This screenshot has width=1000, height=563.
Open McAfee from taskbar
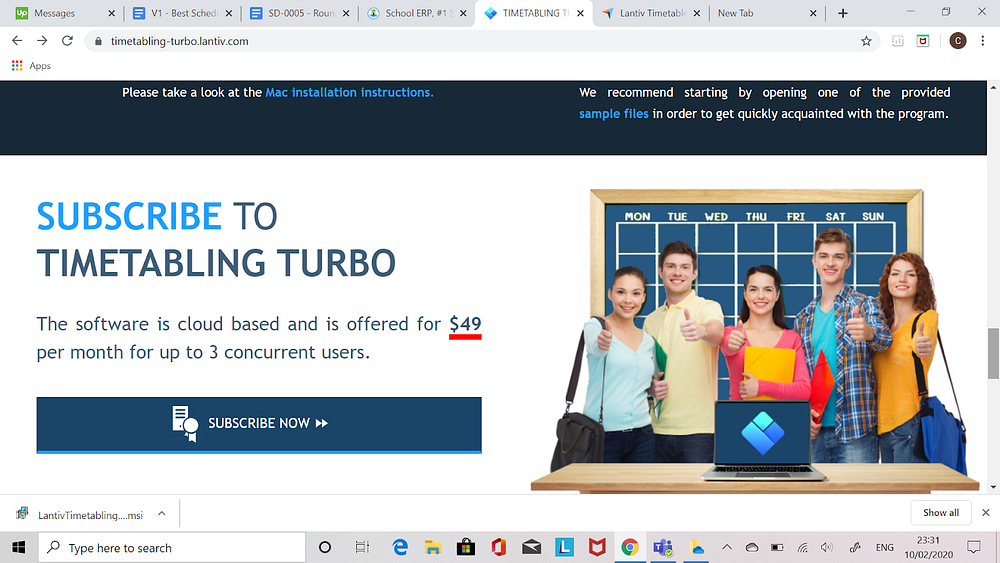(597, 547)
